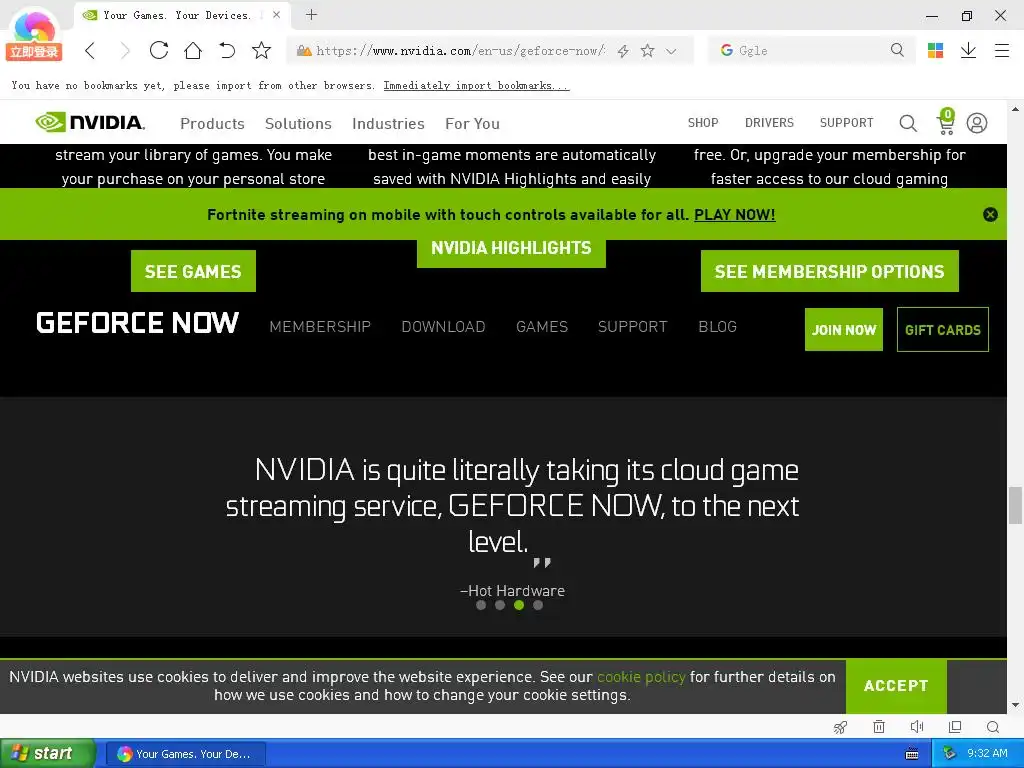Open the Products menu

click(212, 123)
